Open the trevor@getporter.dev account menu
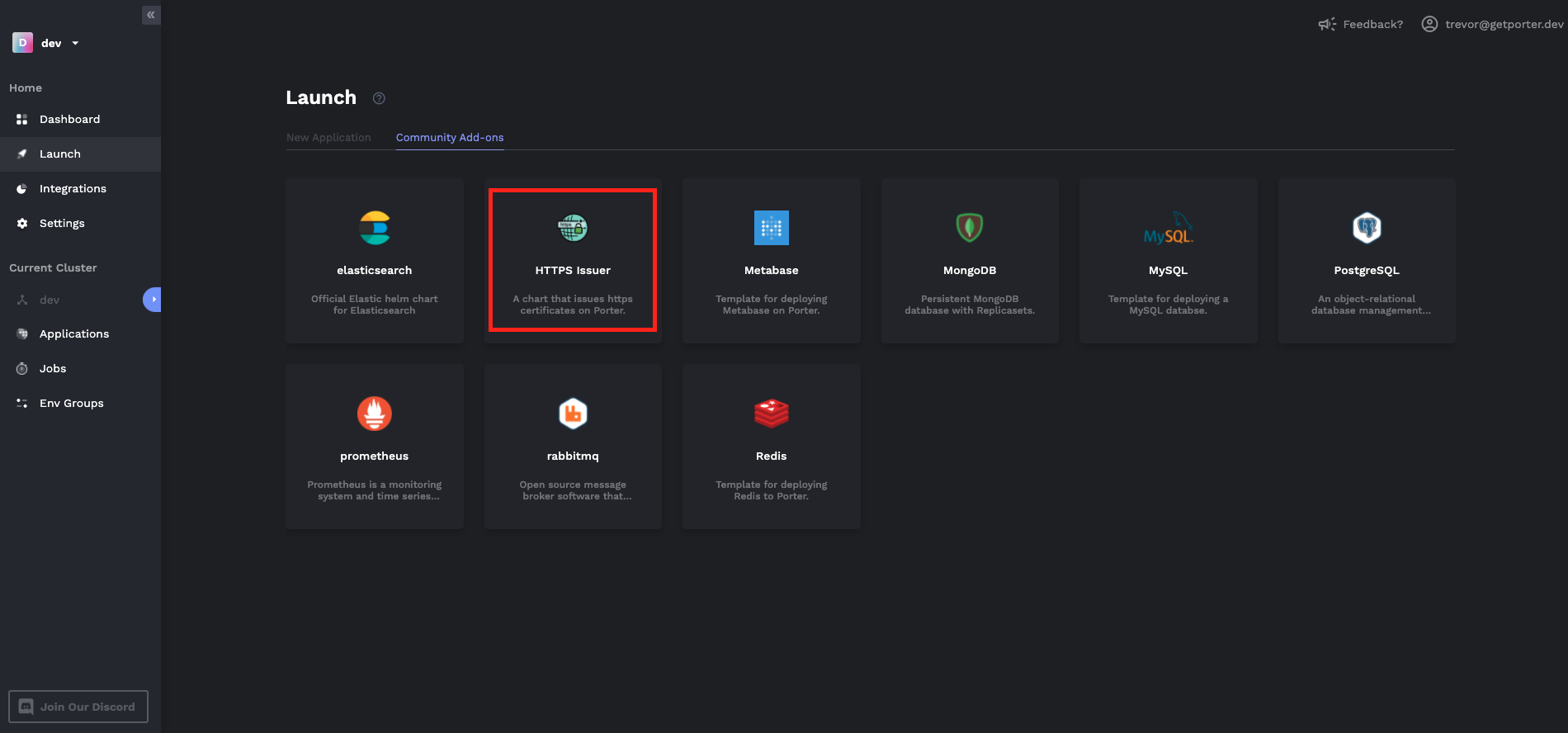The height and width of the screenshot is (733, 1568). coord(1504,24)
